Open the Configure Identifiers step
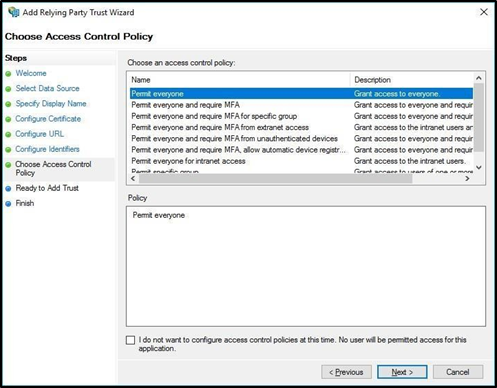This screenshot has width=497, height=388. click(x=47, y=149)
